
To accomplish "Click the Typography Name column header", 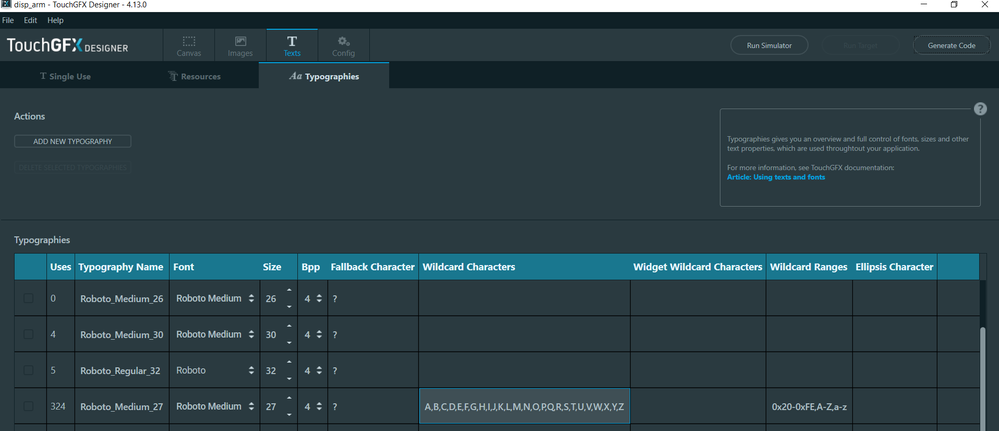I will pyautogui.click(x=121, y=267).
